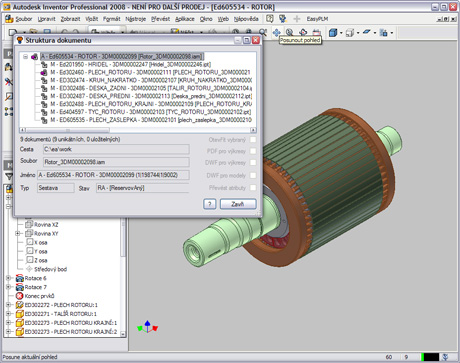Expand the ED302273 - PLECH ROTORU KRAJNÍ:2 node

(8, 332)
